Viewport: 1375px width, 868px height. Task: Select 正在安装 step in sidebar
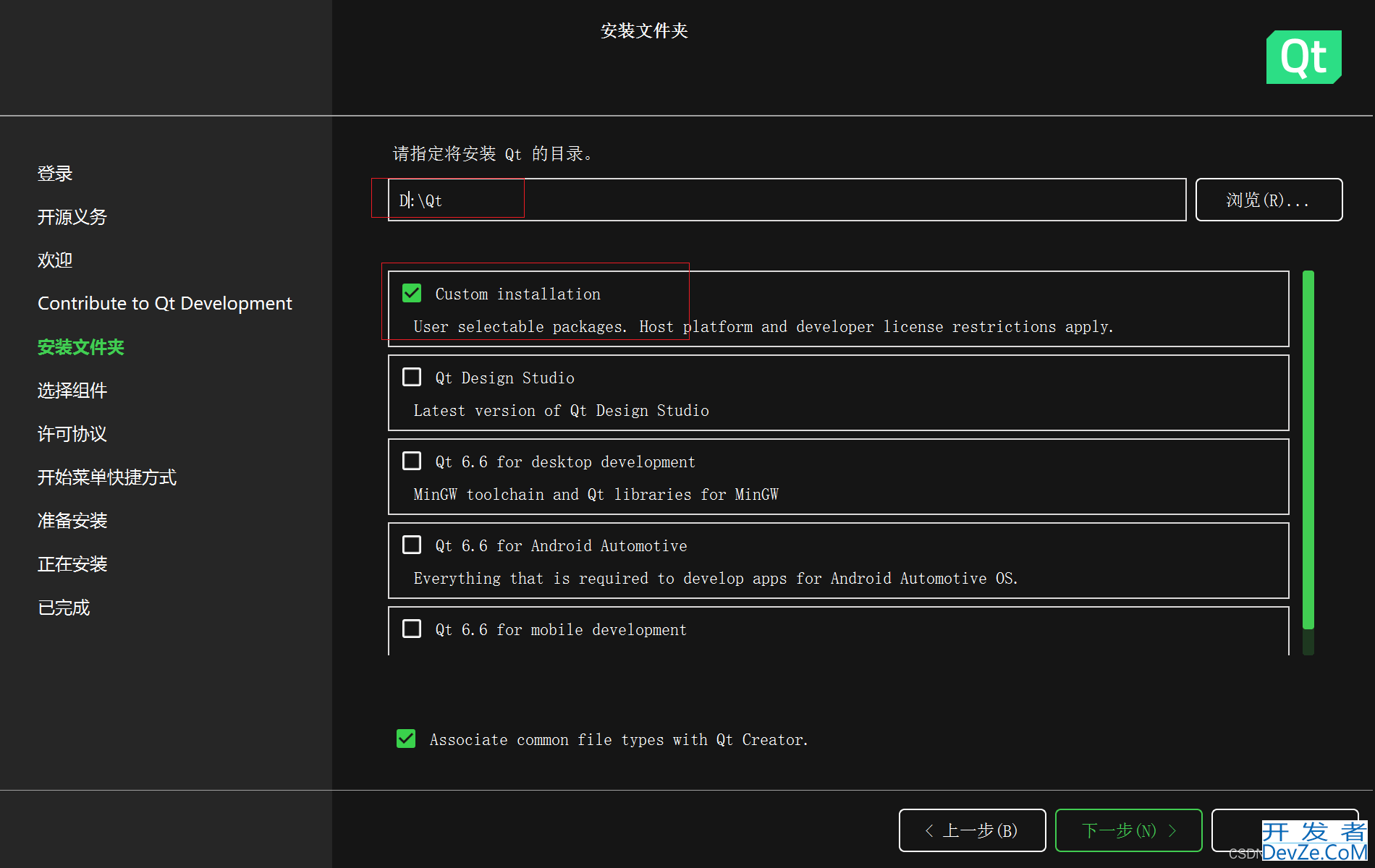(x=72, y=564)
